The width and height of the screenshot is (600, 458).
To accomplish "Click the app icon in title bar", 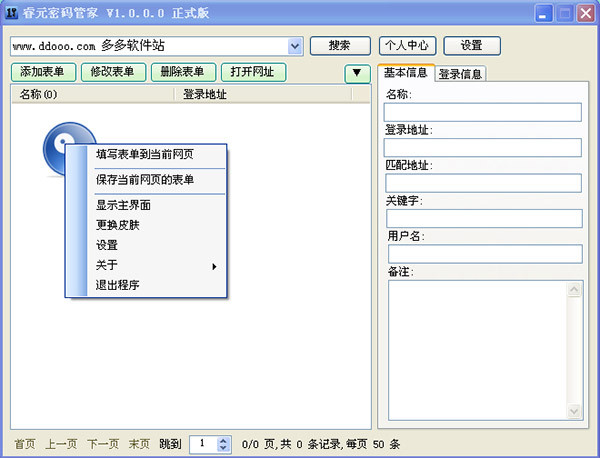I will click(x=11, y=13).
